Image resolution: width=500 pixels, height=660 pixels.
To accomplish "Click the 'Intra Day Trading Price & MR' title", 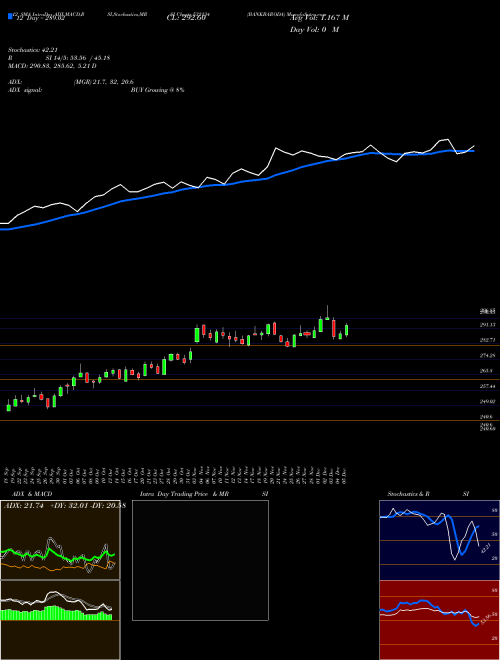I will (185, 494).
